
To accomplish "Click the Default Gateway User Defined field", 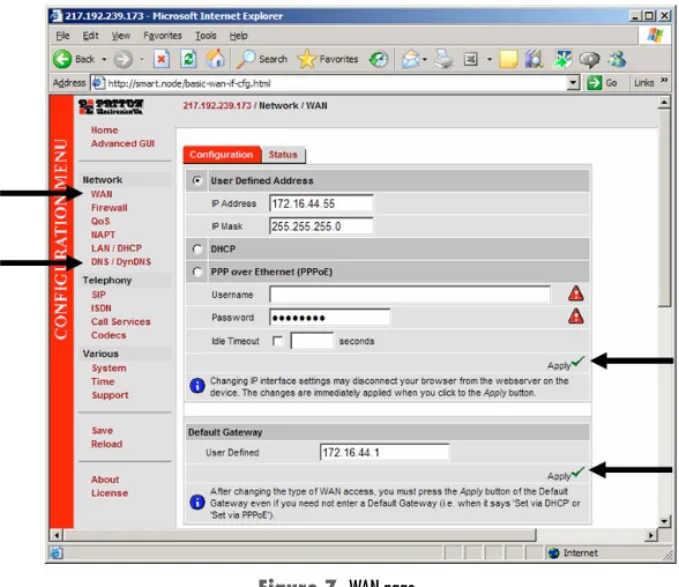I will coord(384,452).
